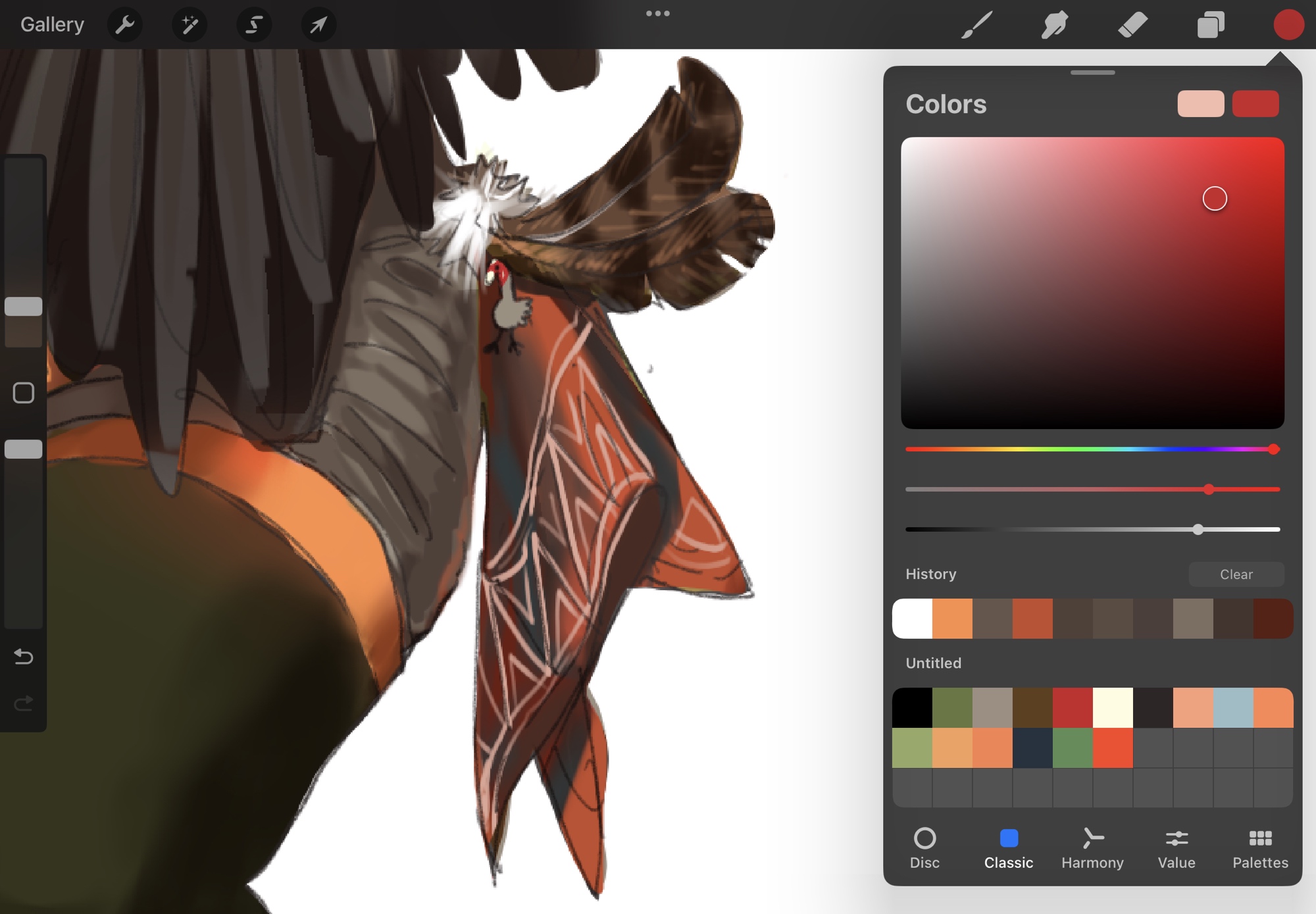Select the pink secondary color swatch
This screenshot has width=1316, height=914.
pos(1200,104)
